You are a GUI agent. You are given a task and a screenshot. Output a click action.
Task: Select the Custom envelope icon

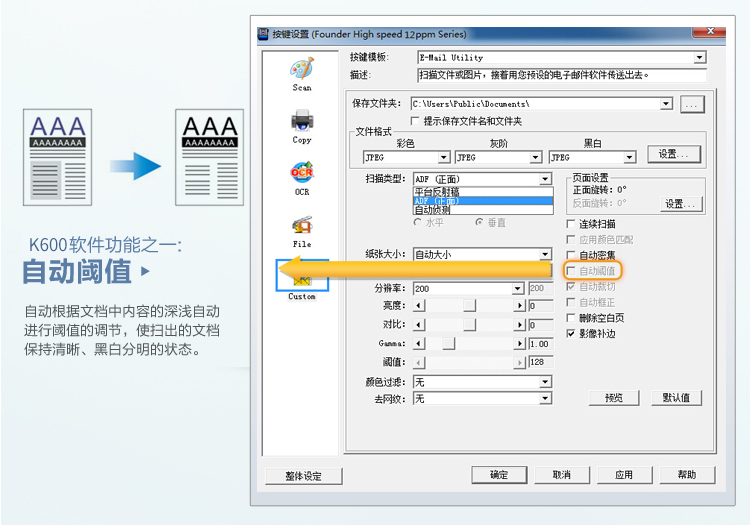point(302,279)
